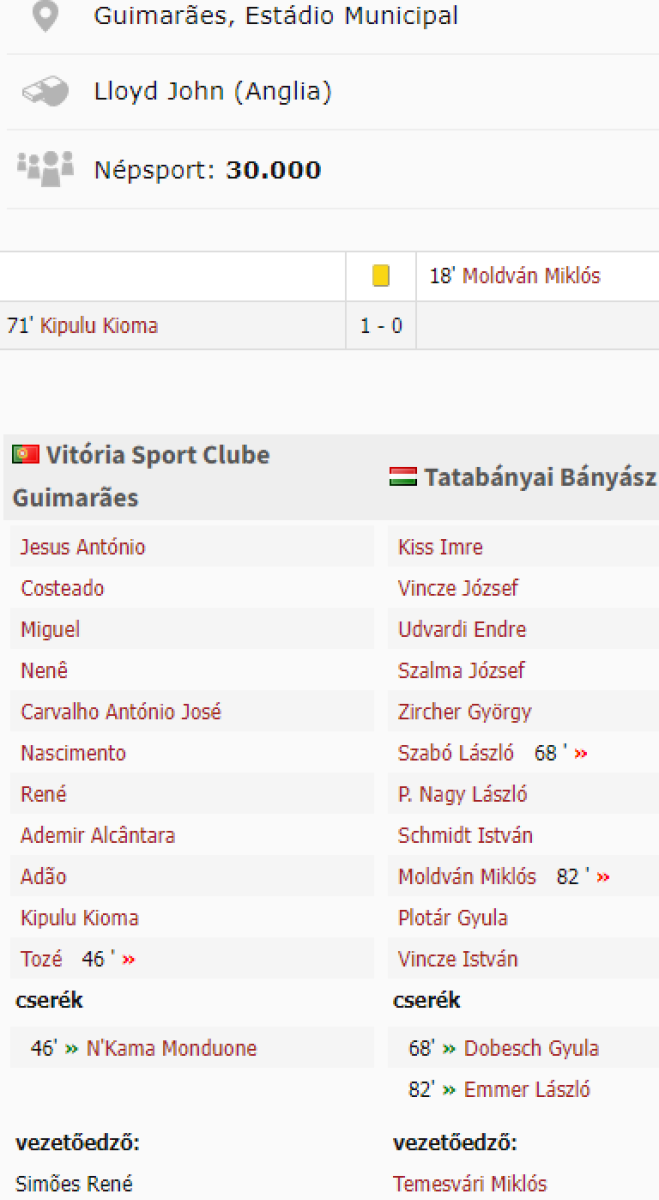Open the Tatabányai Bányász team page

(540, 478)
